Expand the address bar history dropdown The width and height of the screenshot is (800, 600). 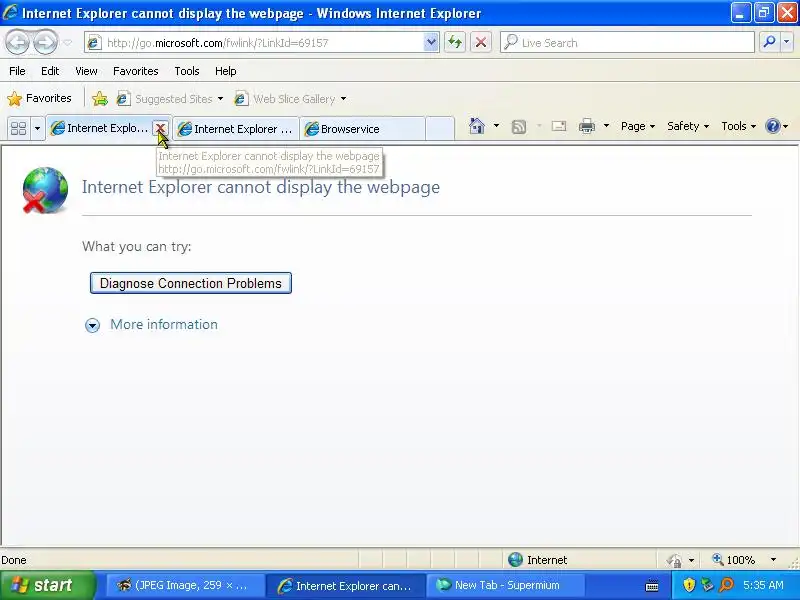431,43
